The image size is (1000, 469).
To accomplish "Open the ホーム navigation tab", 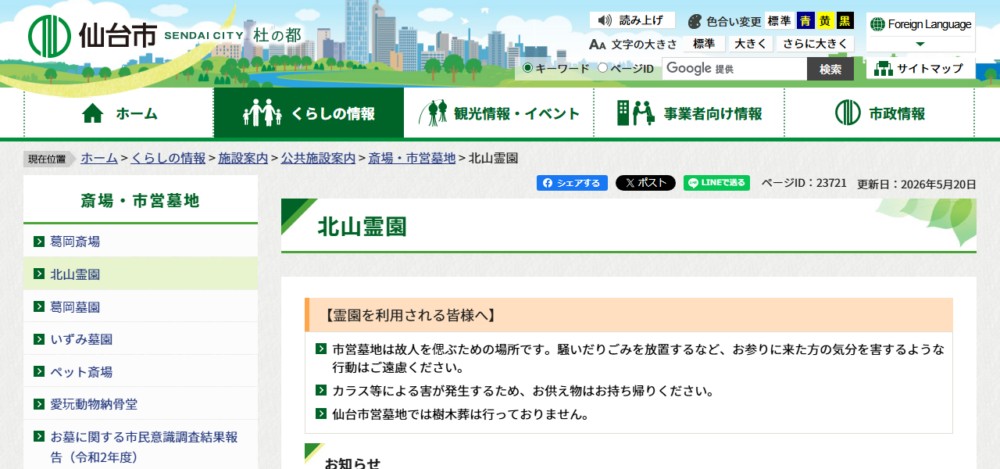I will click(119, 114).
